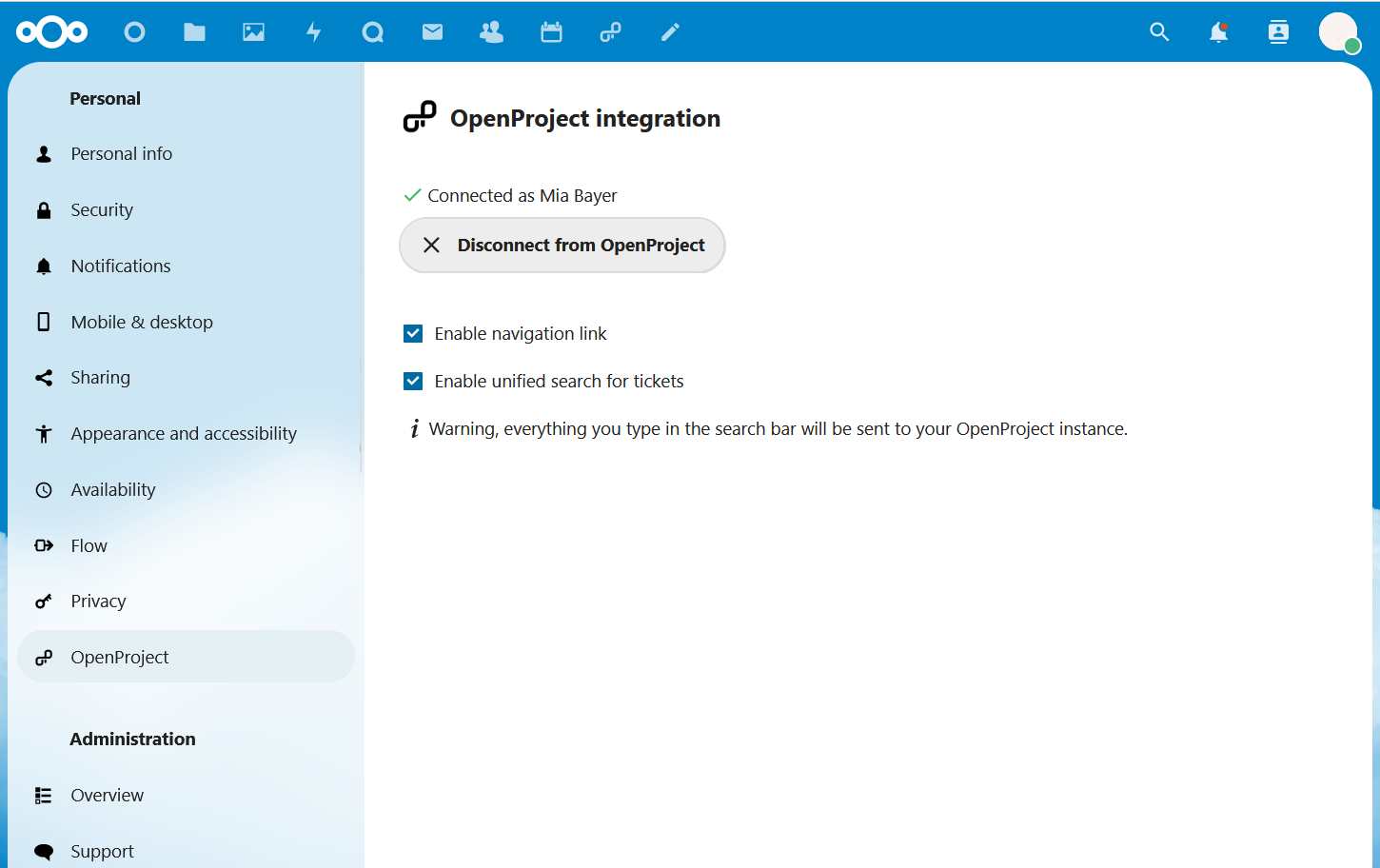Open the Dashboard app
The width and height of the screenshot is (1380, 868).
point(134,31)
